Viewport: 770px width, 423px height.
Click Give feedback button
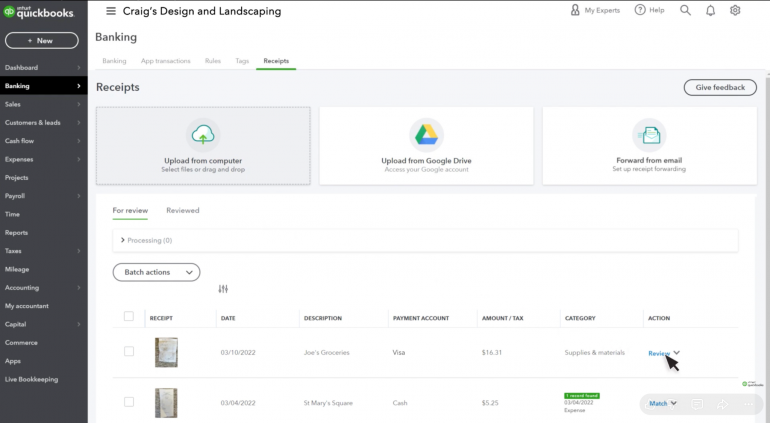pos(720,87)
